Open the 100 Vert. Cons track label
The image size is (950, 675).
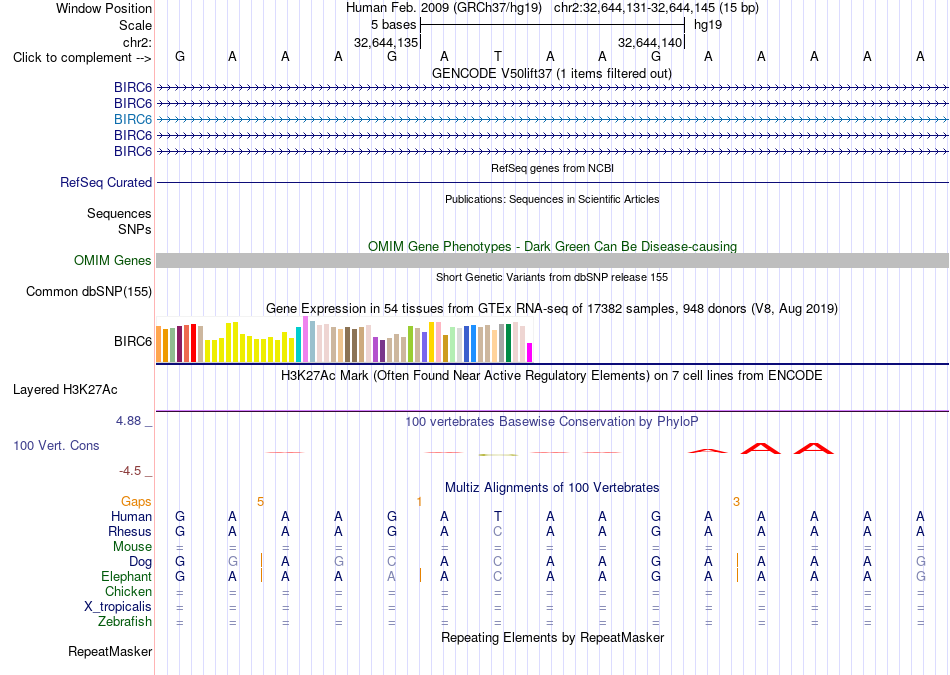(x=56, y=445)
